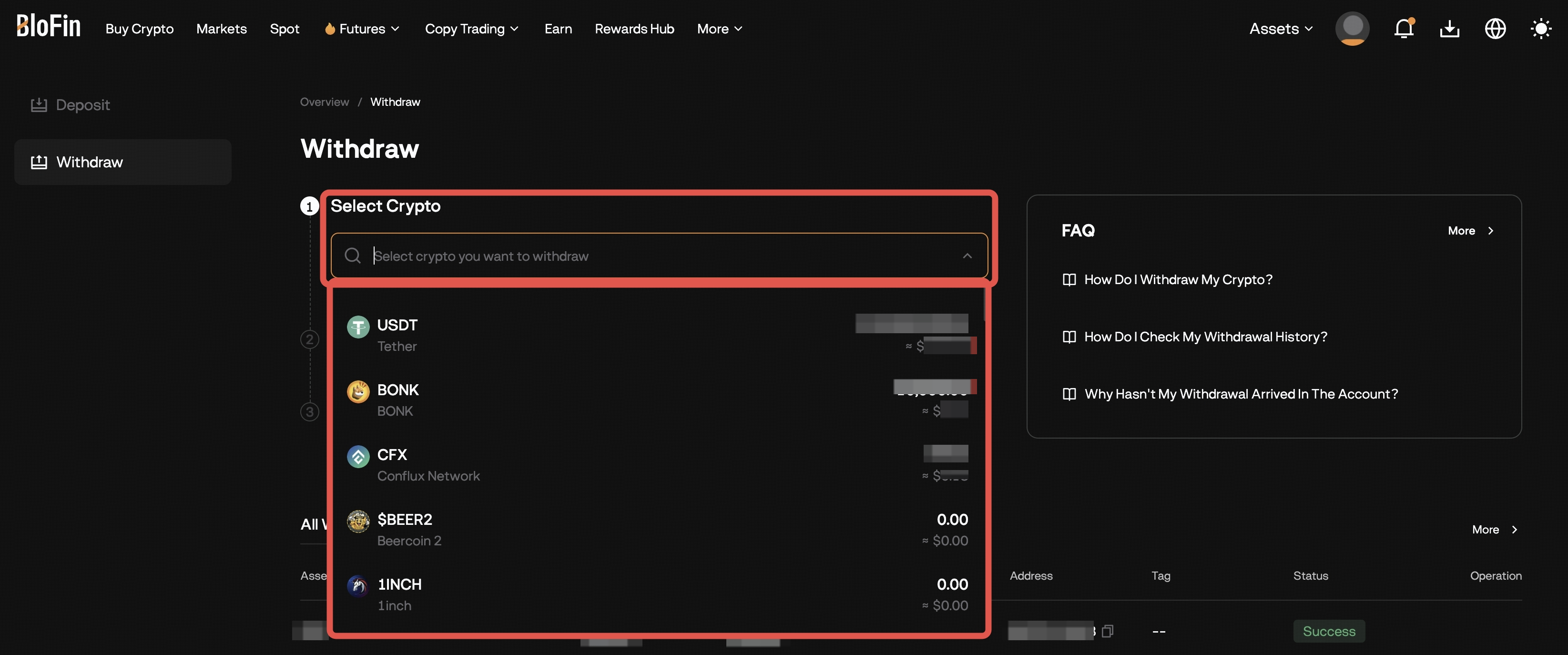This screenshot has height=655, width=1568.
Task: Expand the Assets menu
Action: 1279,28
